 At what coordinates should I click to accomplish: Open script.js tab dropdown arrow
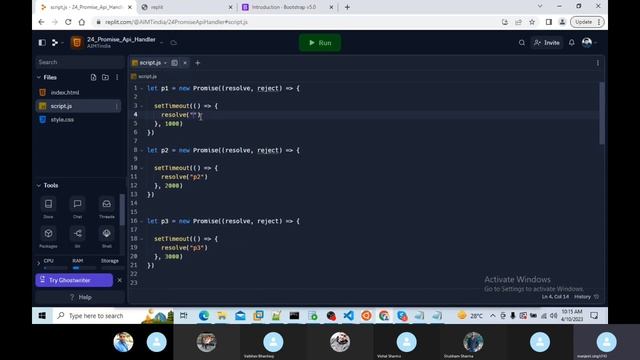(165, 63)
